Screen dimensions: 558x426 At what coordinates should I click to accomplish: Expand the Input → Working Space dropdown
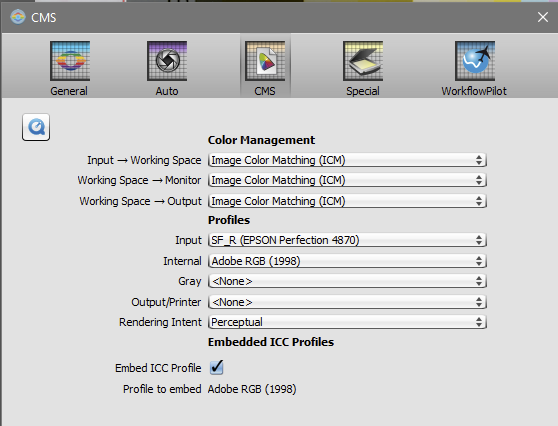[x=347, y=160]
